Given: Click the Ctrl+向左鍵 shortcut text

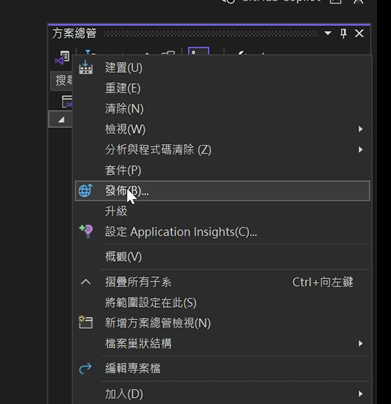Looking at the screenshot, I should pyautogui.click(x=323, y=282).
